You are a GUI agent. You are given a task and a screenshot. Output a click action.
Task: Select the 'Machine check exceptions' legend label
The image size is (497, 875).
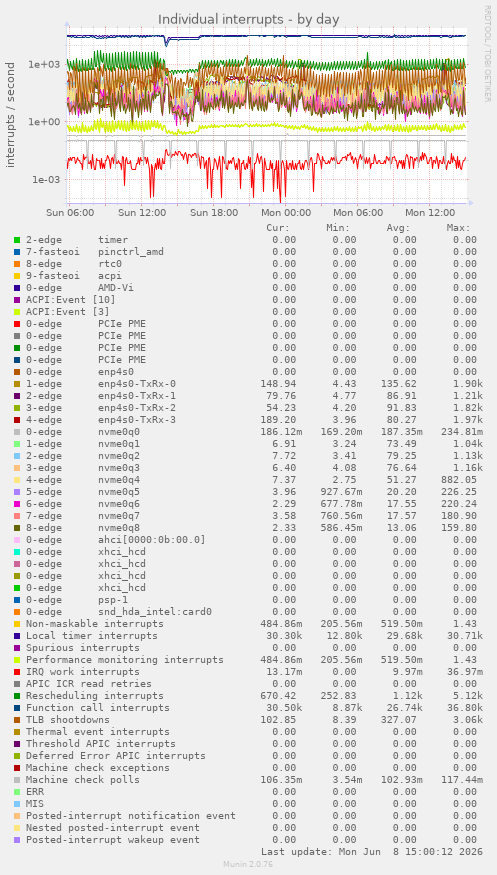click(98, 768)
